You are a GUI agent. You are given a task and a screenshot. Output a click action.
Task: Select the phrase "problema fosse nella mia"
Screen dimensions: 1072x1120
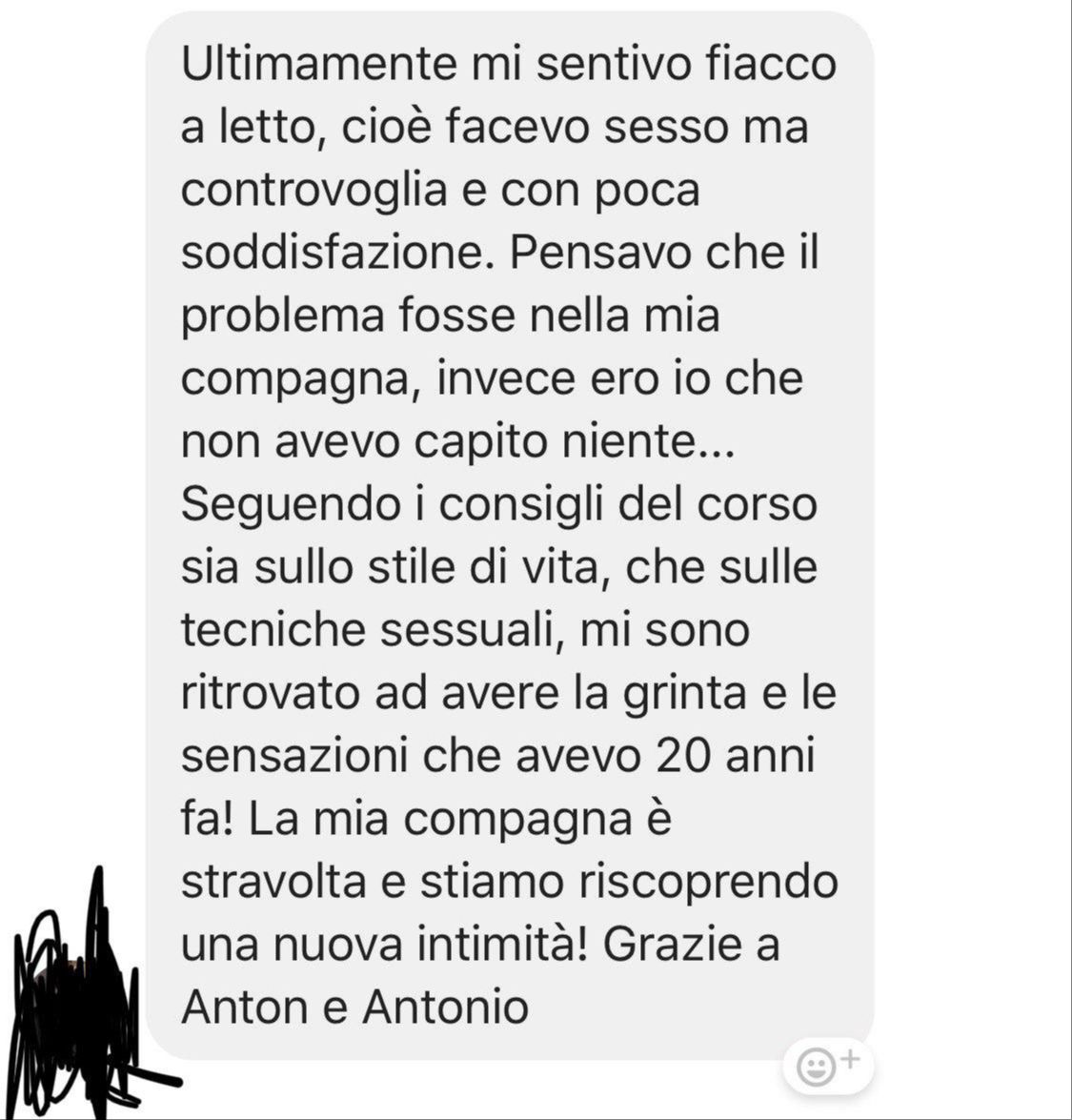[450, 315]
